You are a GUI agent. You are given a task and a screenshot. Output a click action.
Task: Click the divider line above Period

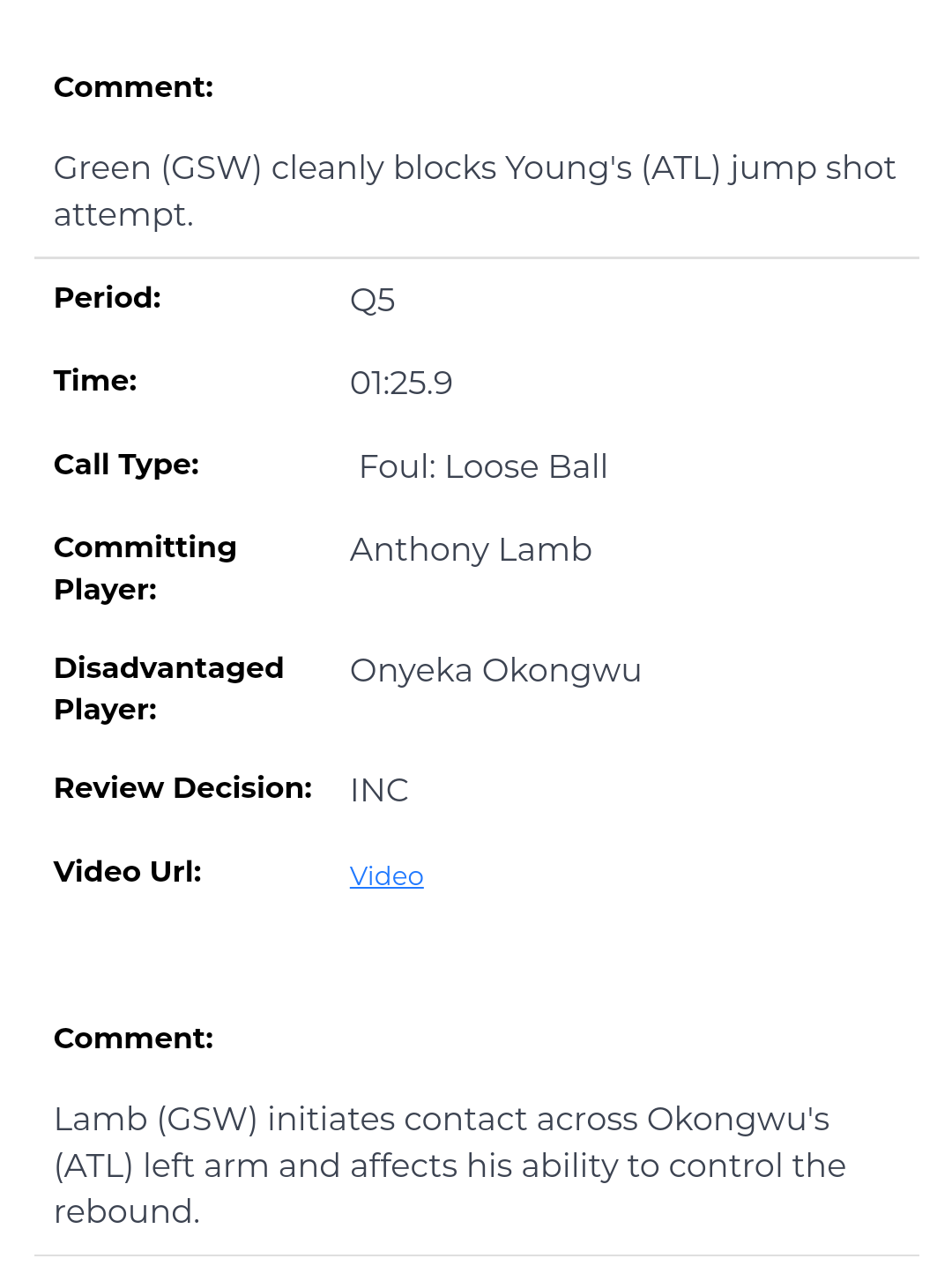tap(476, 258)
